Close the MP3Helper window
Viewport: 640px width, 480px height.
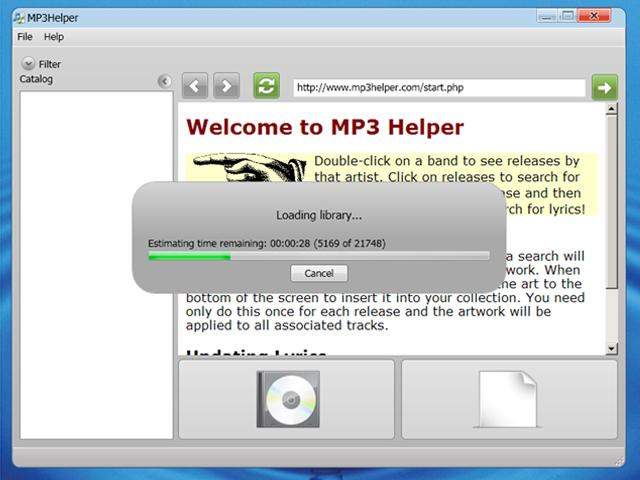(594, 16)
